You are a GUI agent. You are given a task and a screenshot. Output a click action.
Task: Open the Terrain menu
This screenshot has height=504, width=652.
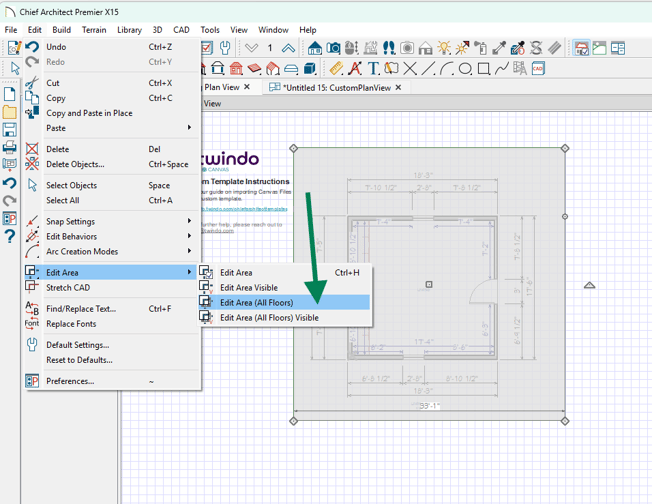[94, 30]
